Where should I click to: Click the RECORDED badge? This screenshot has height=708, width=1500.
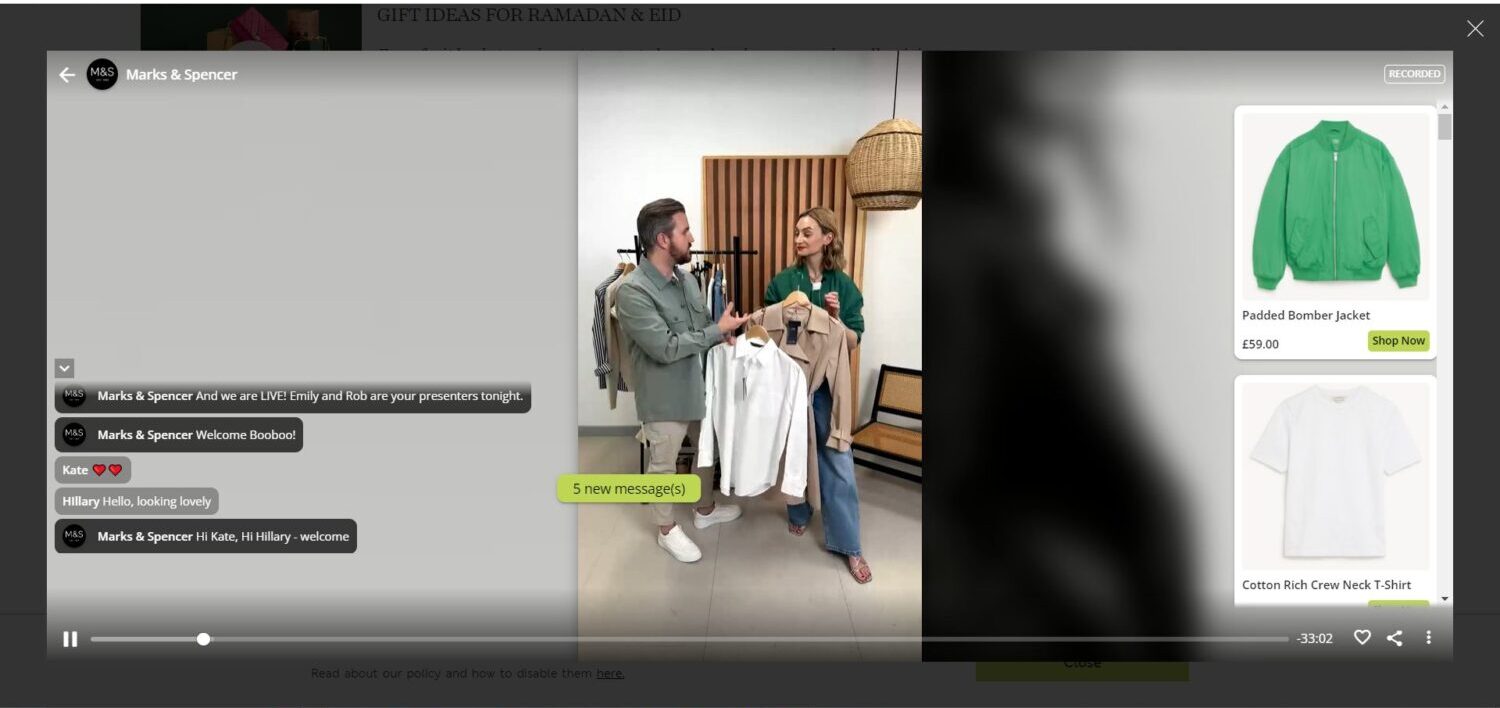pyautogui.click(x=1414, y=74)
